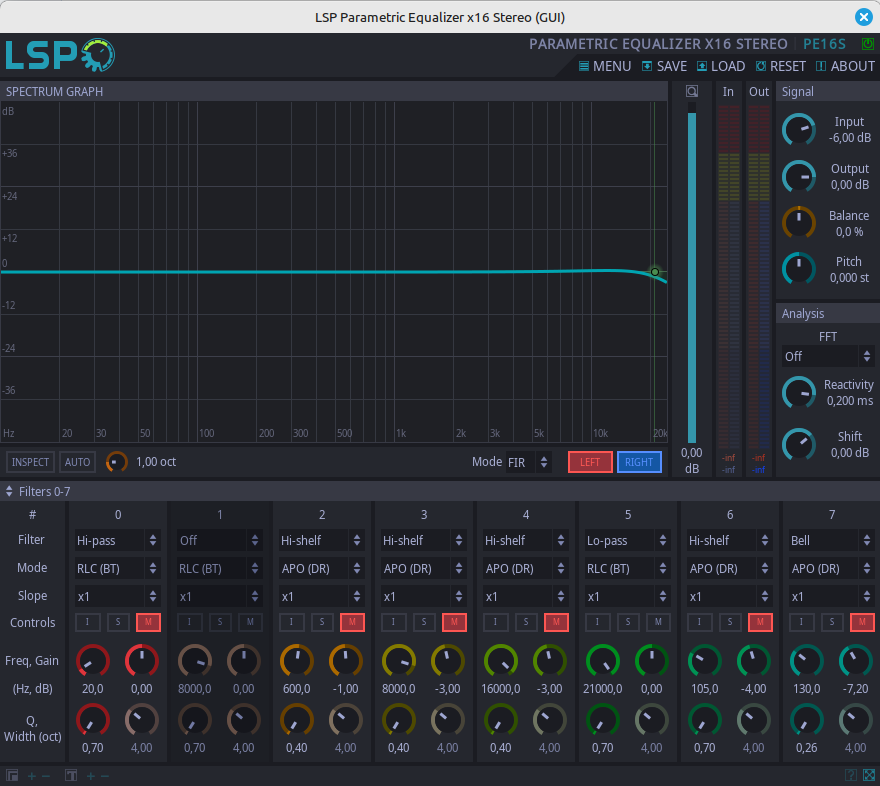Toggle solo S on filter 4
Viewport: 880px width, 786px height.
point(526,622)
